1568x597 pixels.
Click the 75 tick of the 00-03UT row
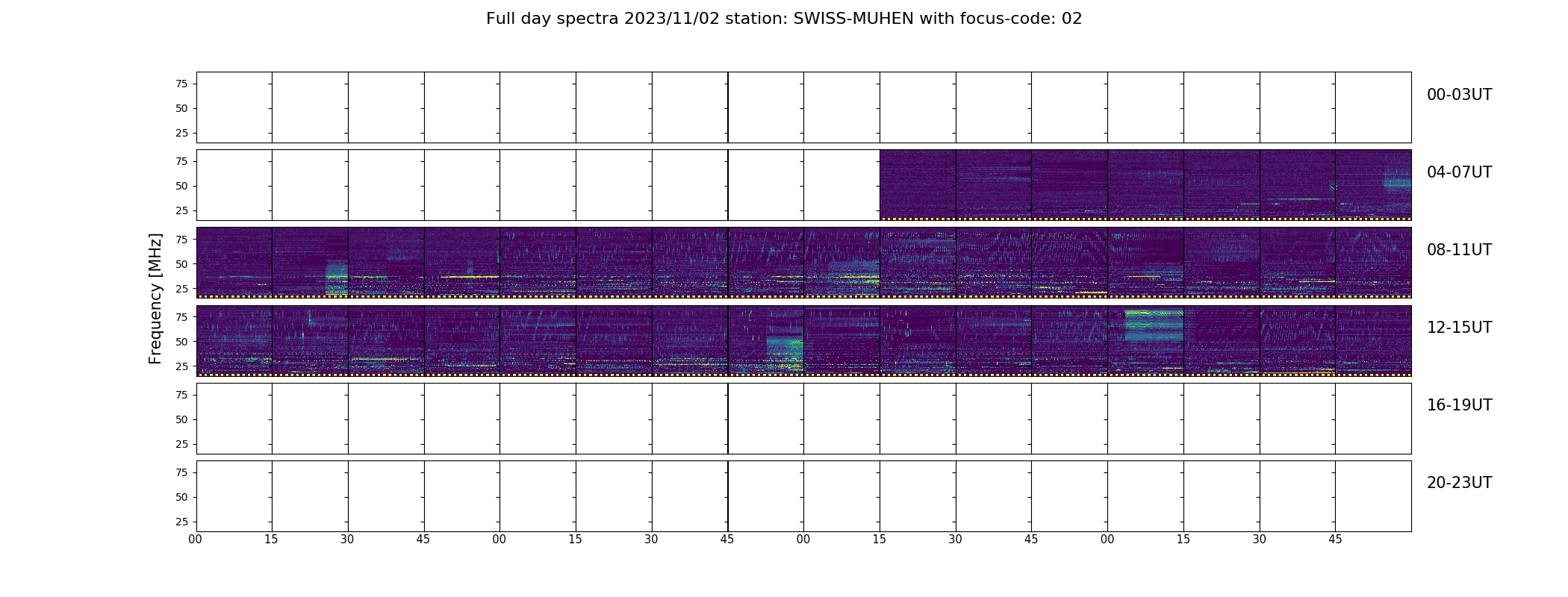click(x=181, y=84)
